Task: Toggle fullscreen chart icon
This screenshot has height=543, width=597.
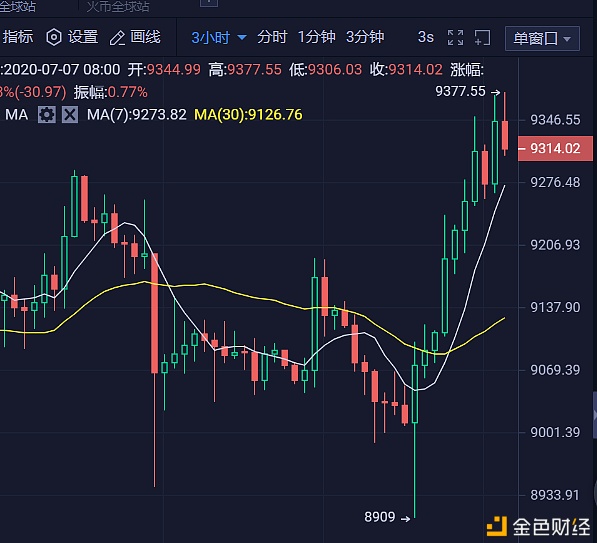Action: tap(455, 38)
